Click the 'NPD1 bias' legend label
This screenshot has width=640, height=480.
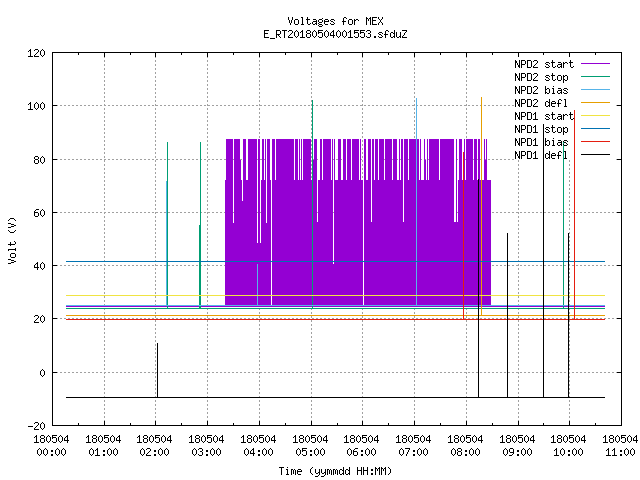[541, 142]
